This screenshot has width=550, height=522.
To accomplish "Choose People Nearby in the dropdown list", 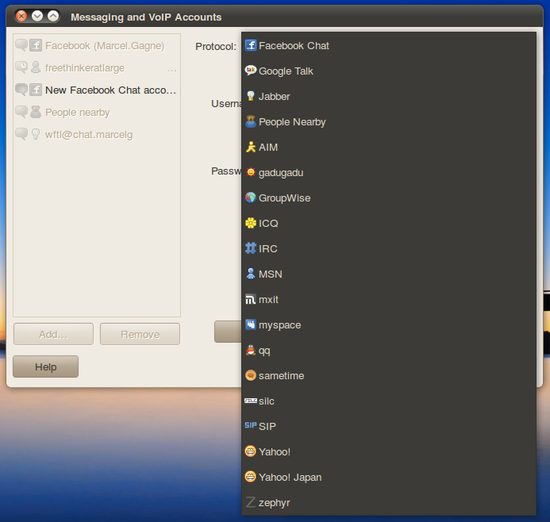I will pos(389,122).
